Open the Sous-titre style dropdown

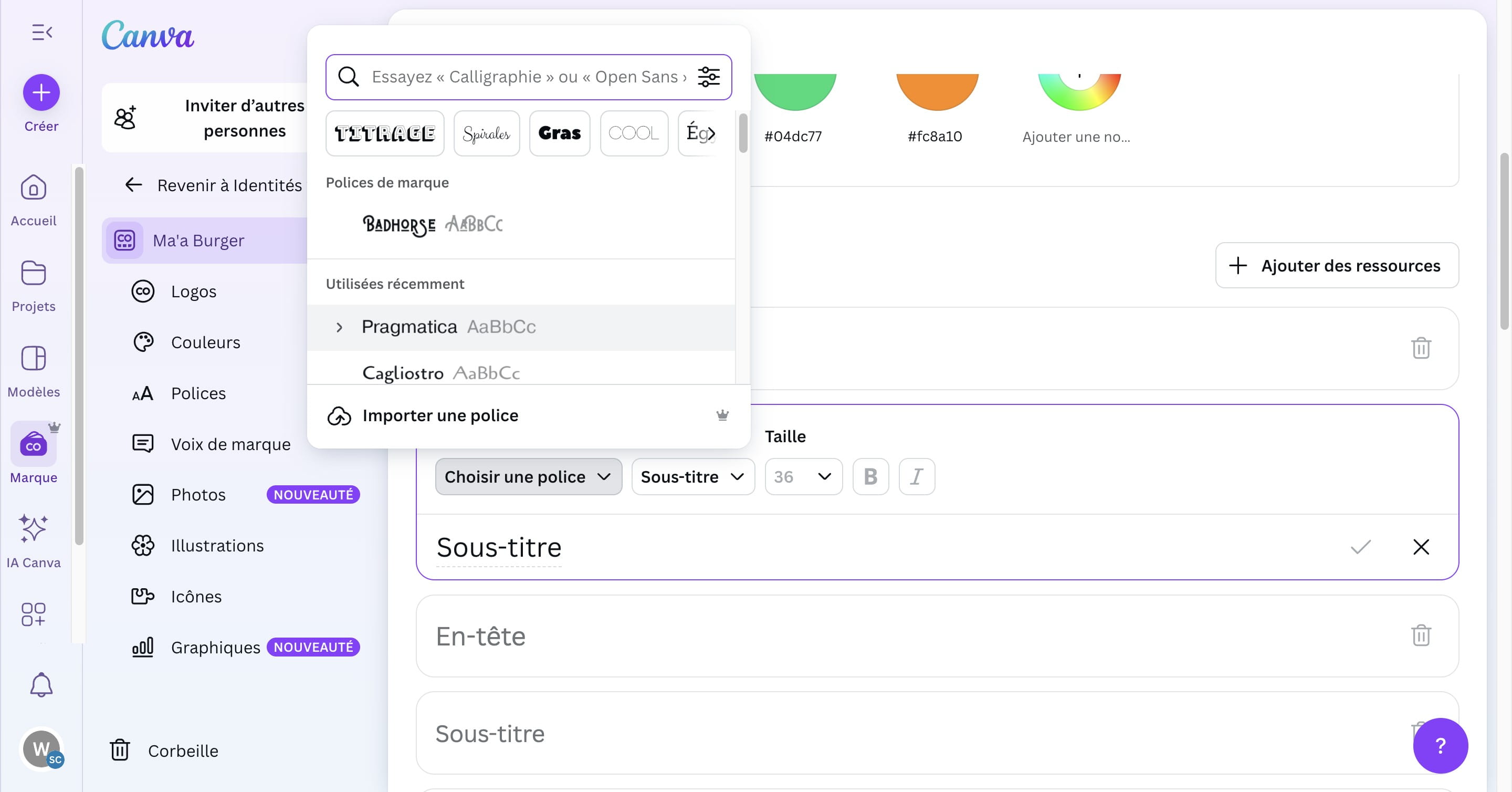click(692, 476)
